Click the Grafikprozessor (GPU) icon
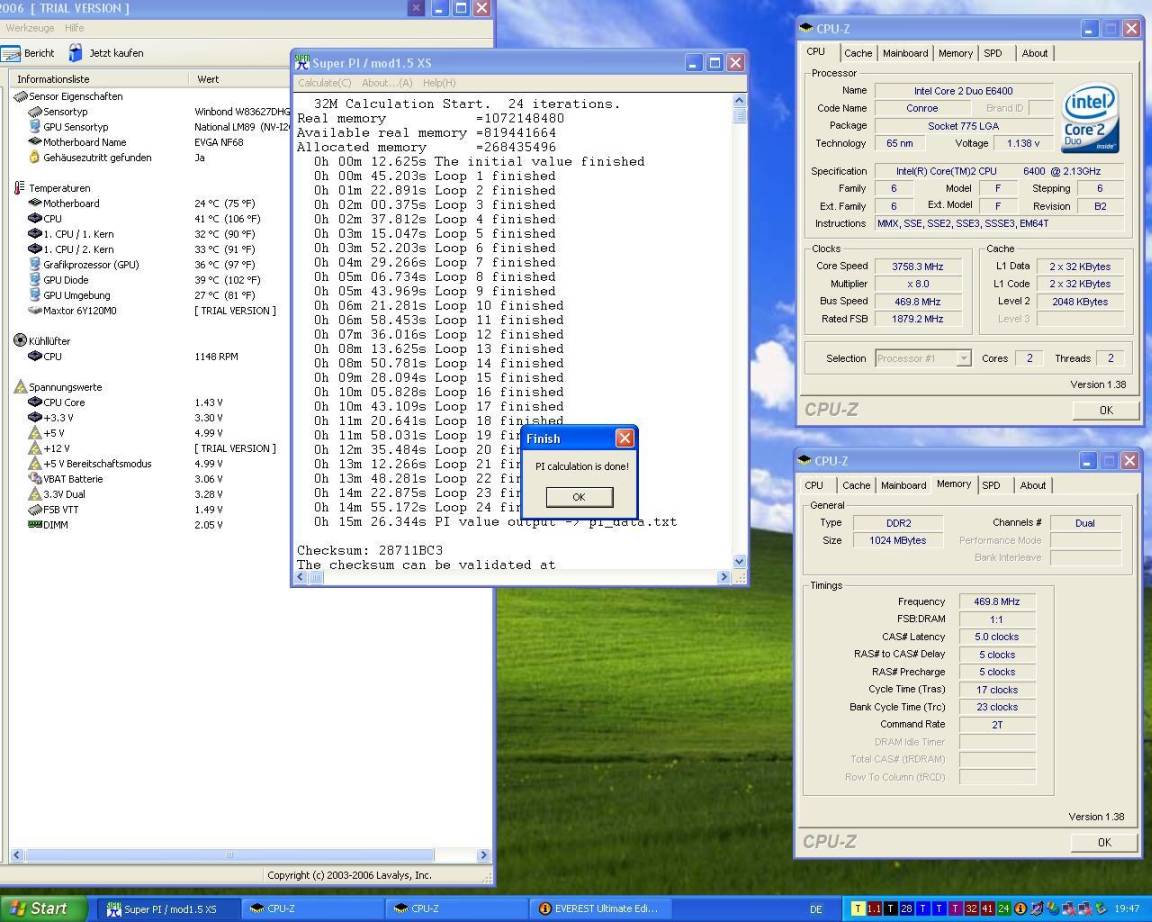 click(x=35, y=264)
